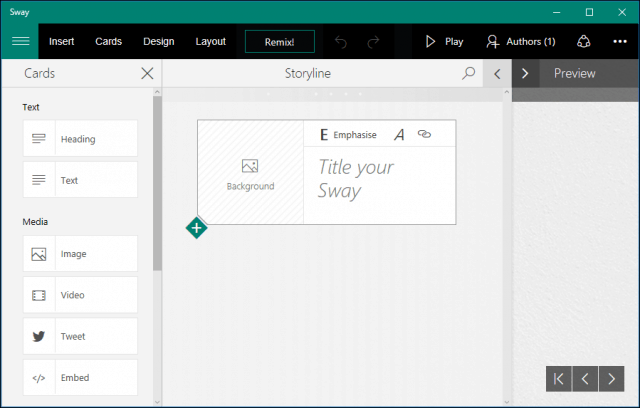Collapse Storyline with left chevron
The height and width of the screenshot is (408, 640).
(x=497, y=73)
